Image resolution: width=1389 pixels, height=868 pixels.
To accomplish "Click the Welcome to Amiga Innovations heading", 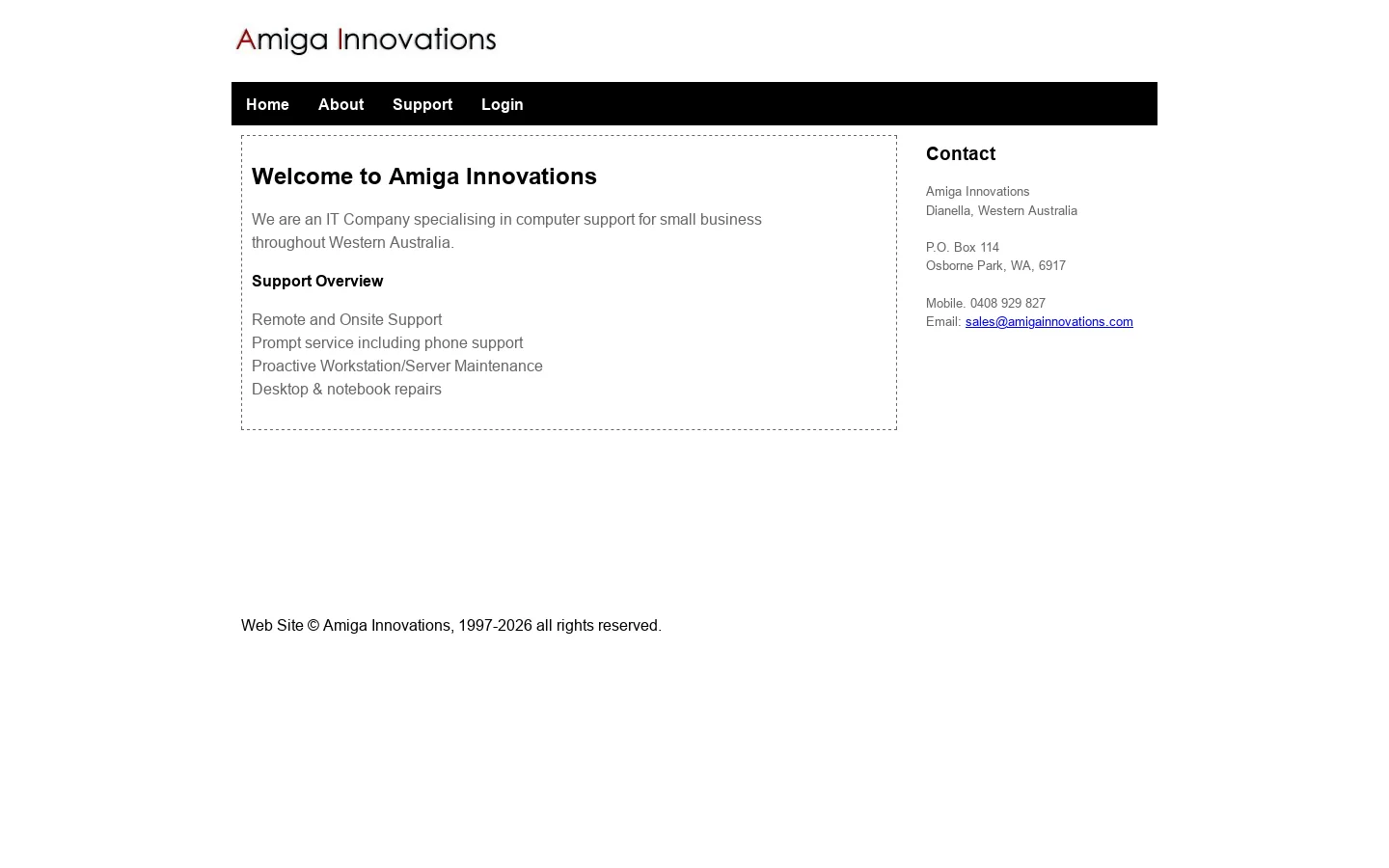I will pos(424,176).
